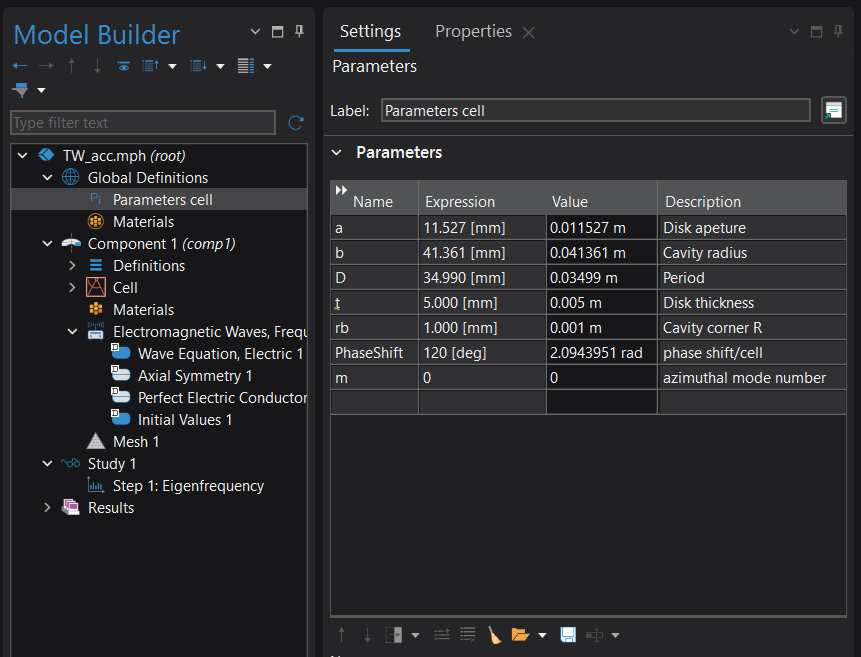Collapse the Study 1 node
Screen dimensions: 861x657
coord(47,464)
